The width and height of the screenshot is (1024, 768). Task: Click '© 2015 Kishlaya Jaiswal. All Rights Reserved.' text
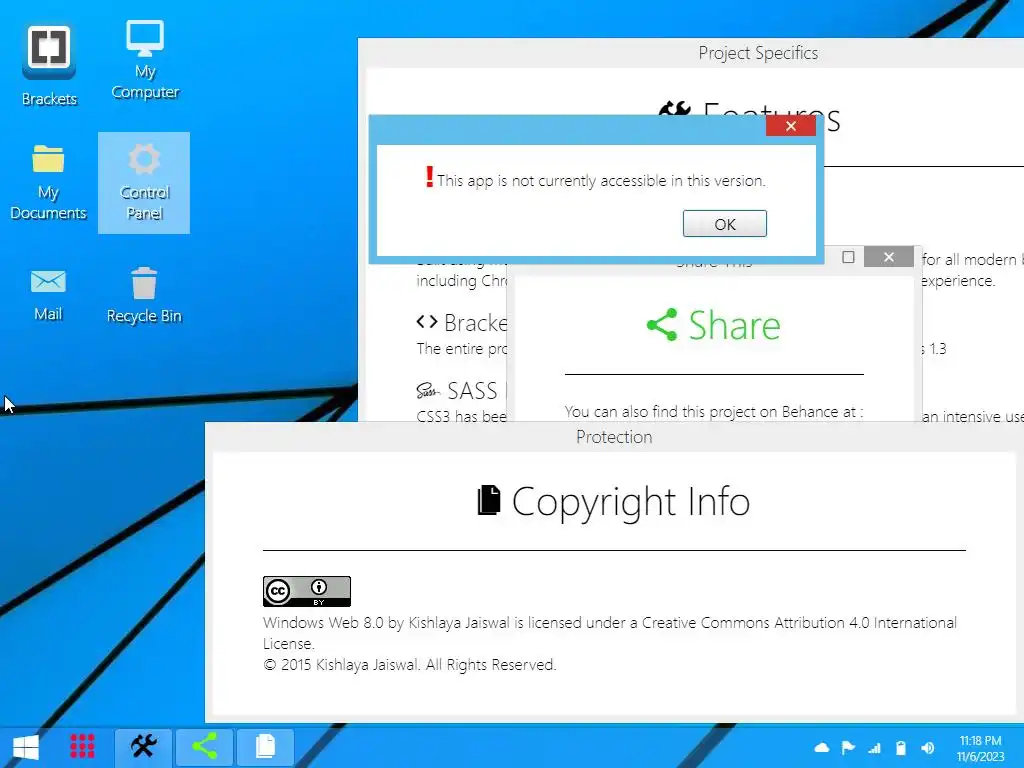tap(409, 665)
